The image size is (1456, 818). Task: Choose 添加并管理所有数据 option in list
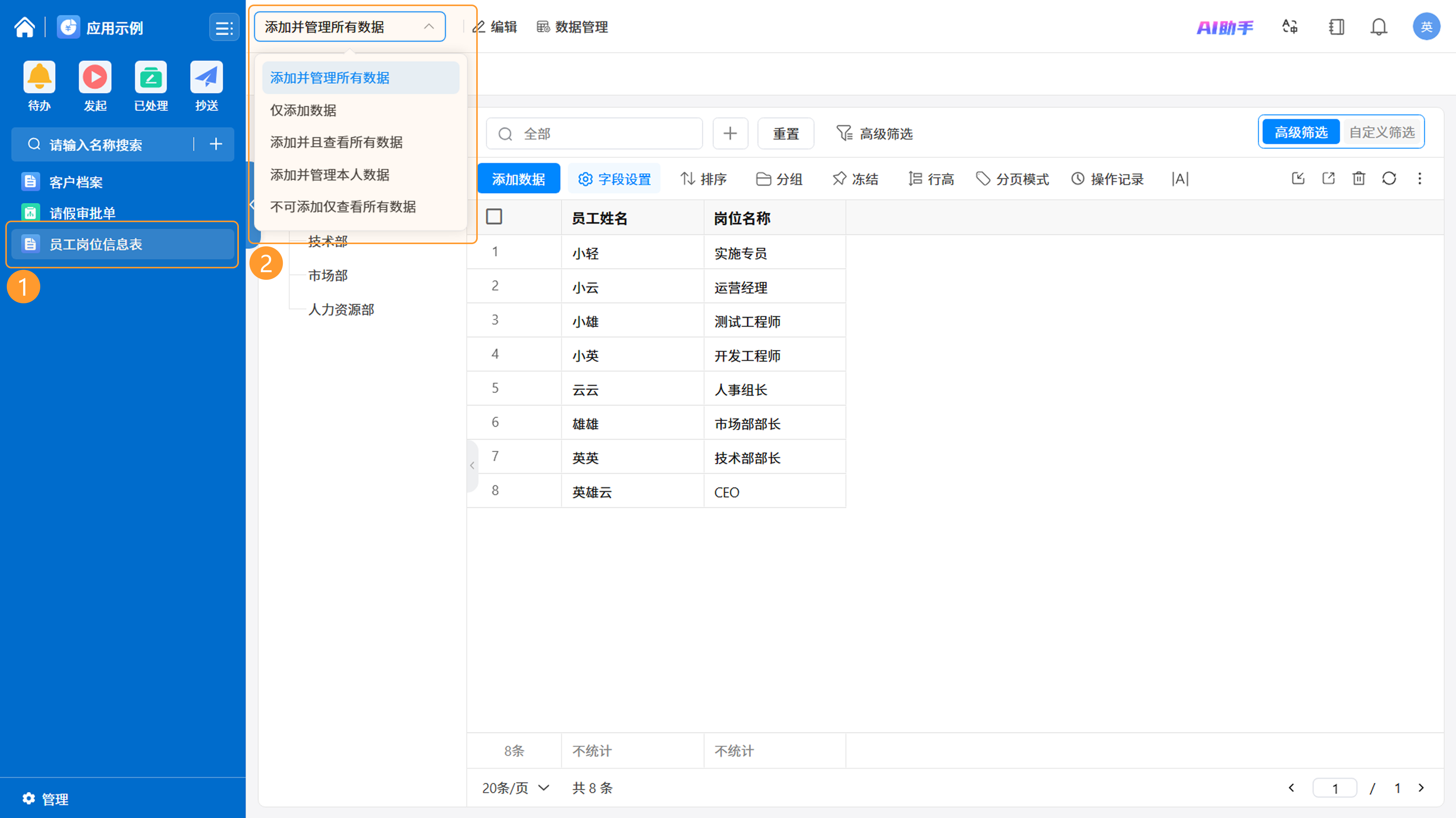pos(361,77)
